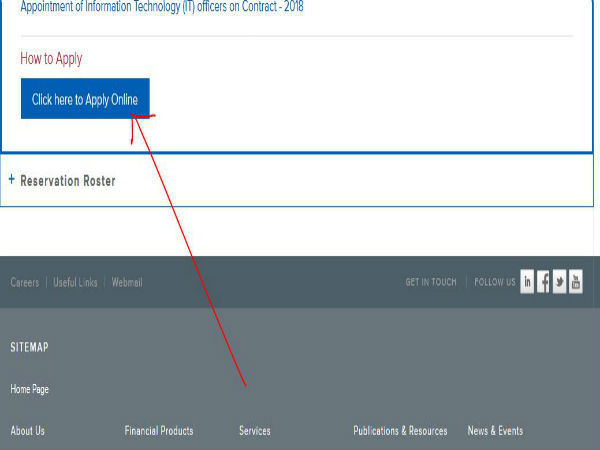Expand the Reservation Roster section plus icon
This screenshot has width=600, height=450.
[11, 179]
